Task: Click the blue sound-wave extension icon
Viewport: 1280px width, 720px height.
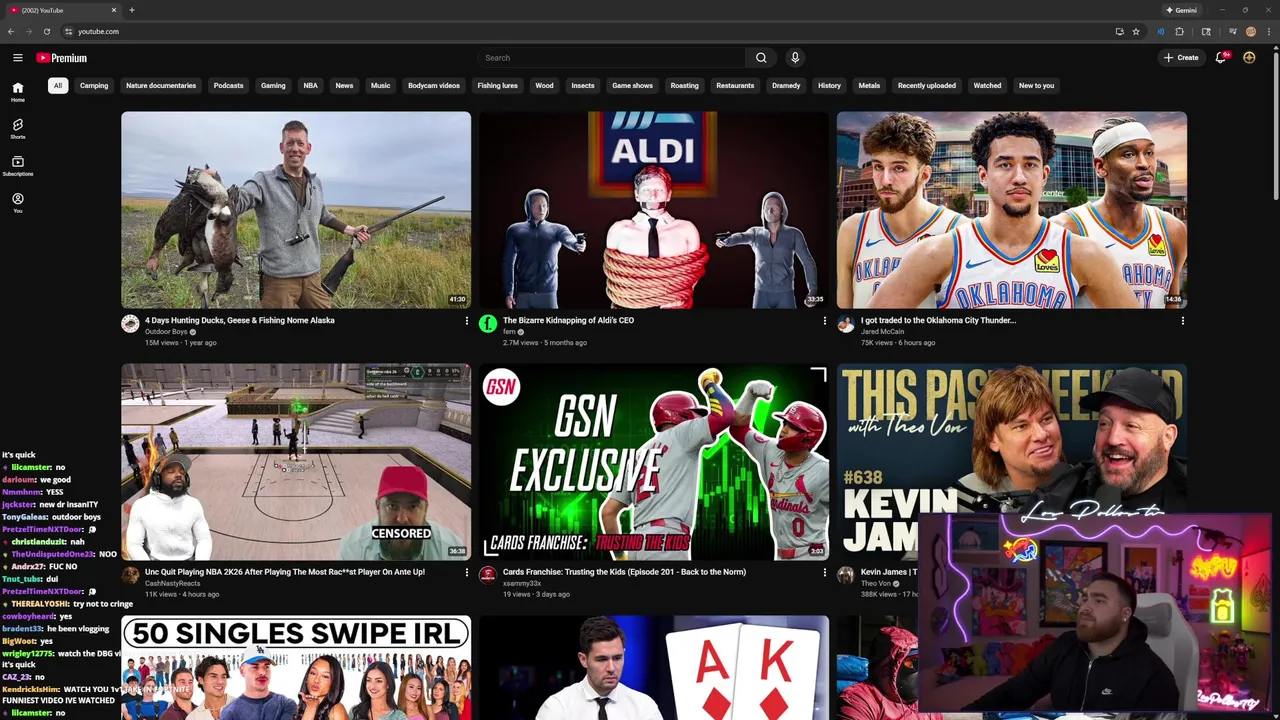Action: 1161,31
